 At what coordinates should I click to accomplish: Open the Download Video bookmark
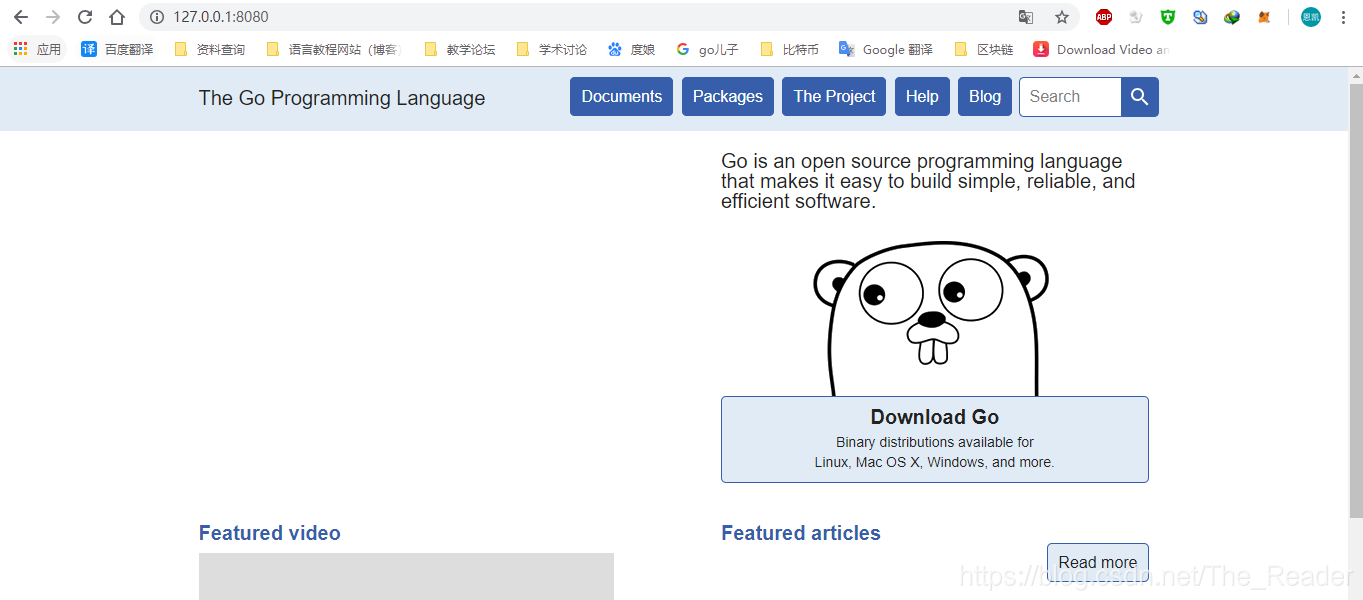point(1101,49)
